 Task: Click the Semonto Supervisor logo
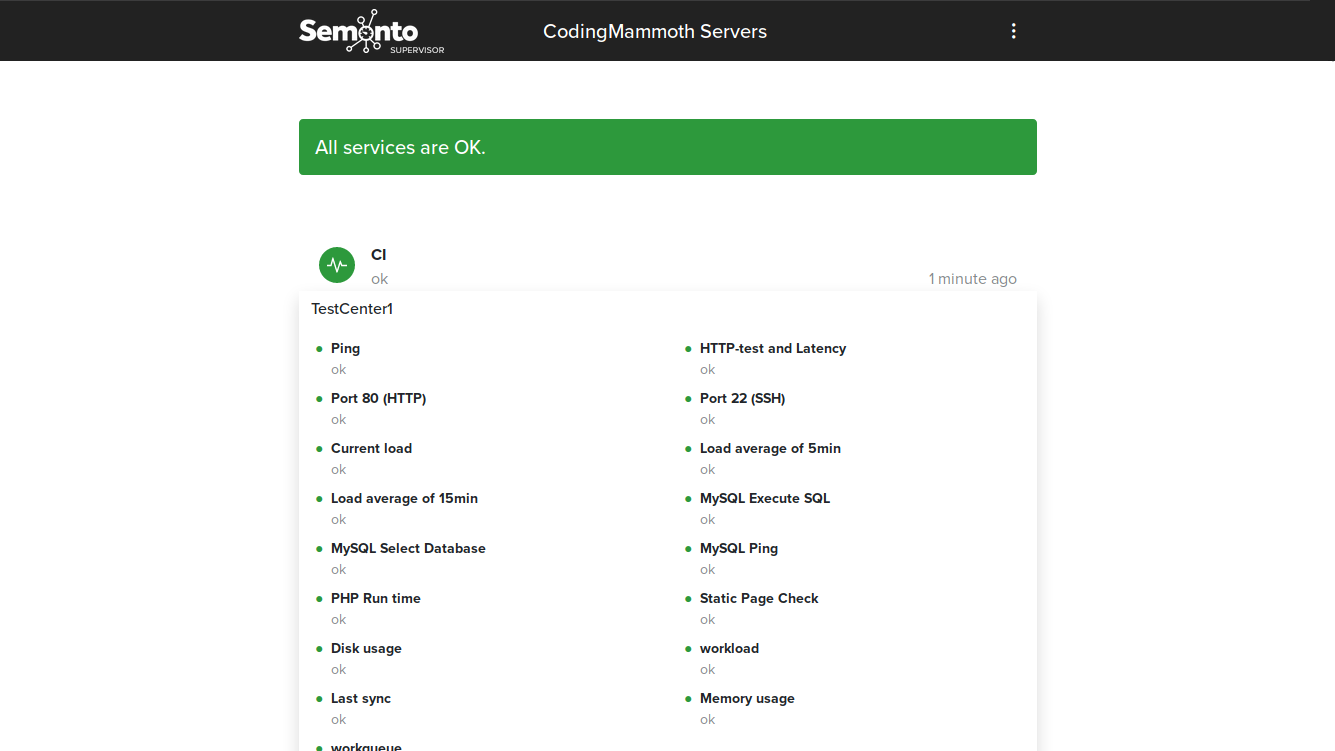(x=371, y=31)
